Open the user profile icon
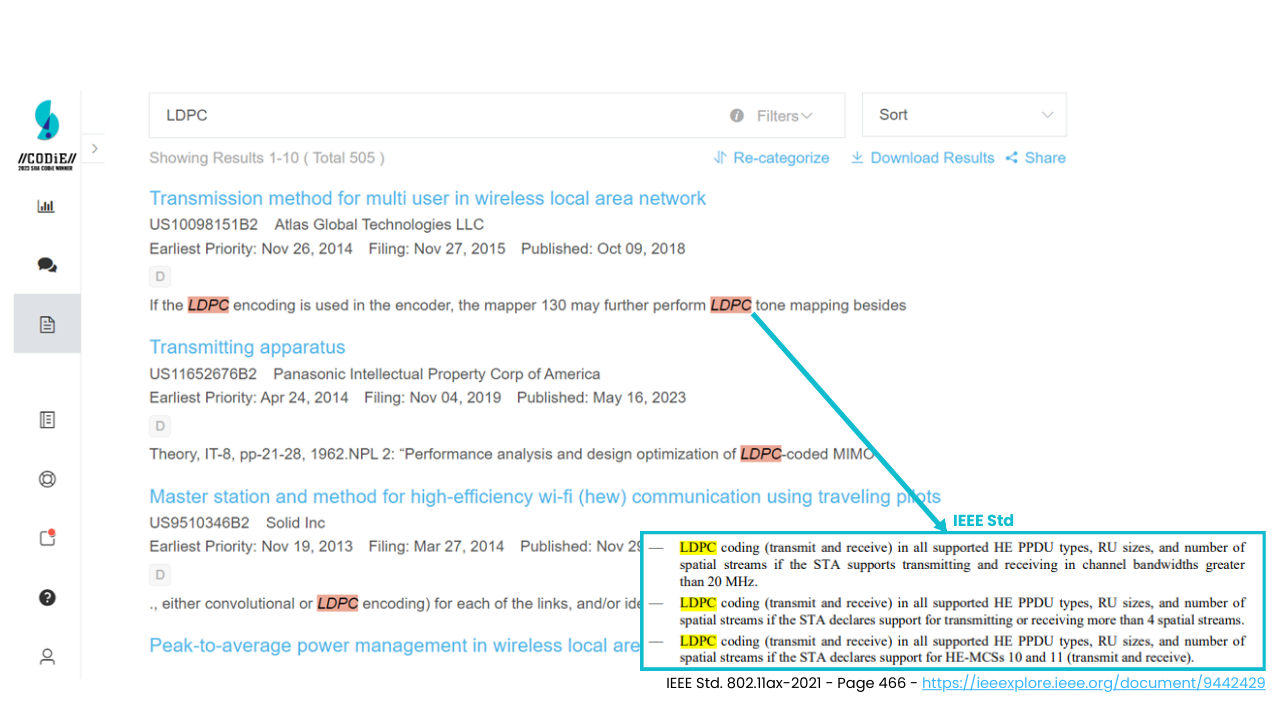The height and width of the screenshot is (720, 1280). (x=47, y=657)
